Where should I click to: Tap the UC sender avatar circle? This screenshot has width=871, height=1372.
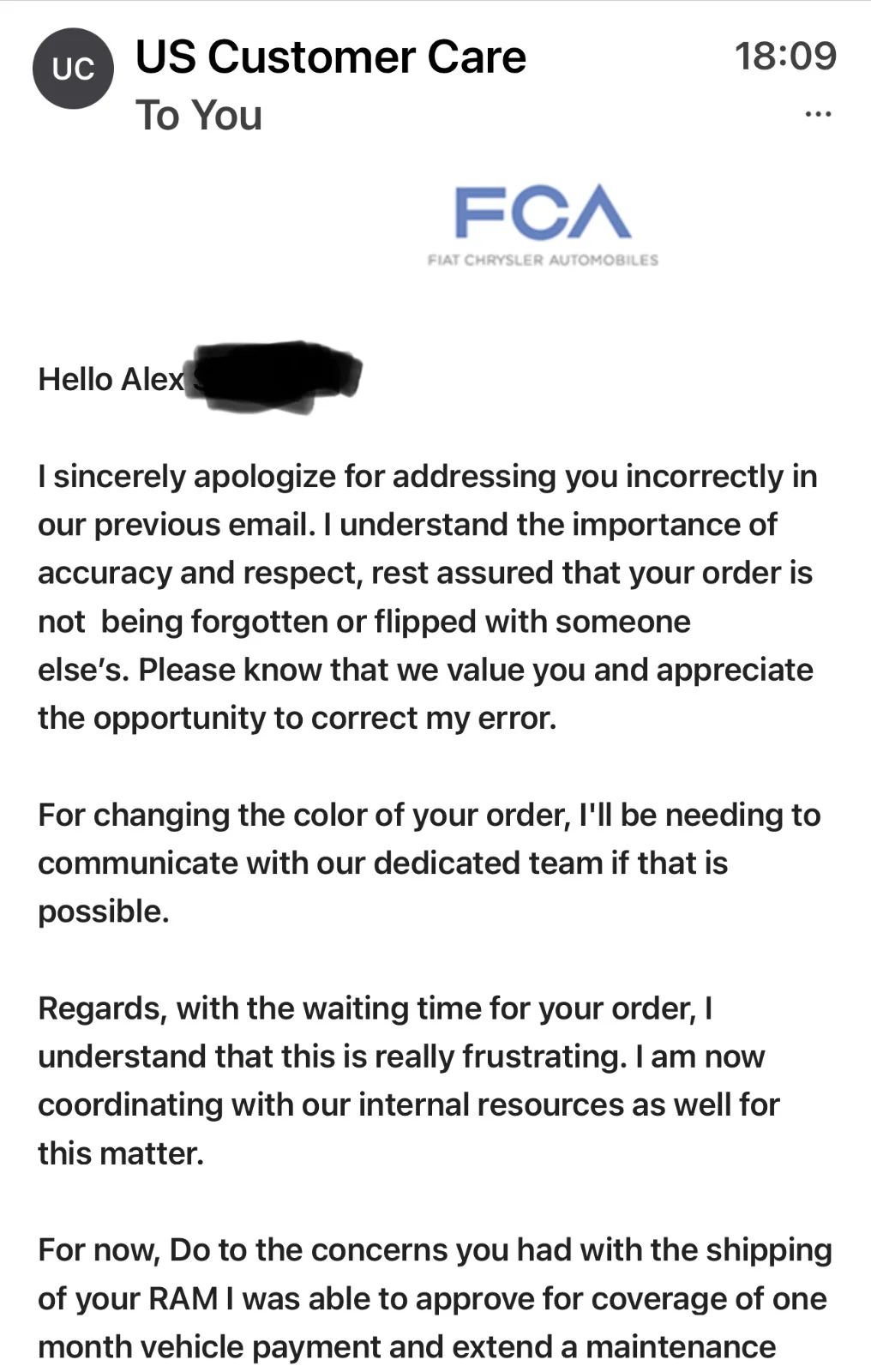click(73, 69)
